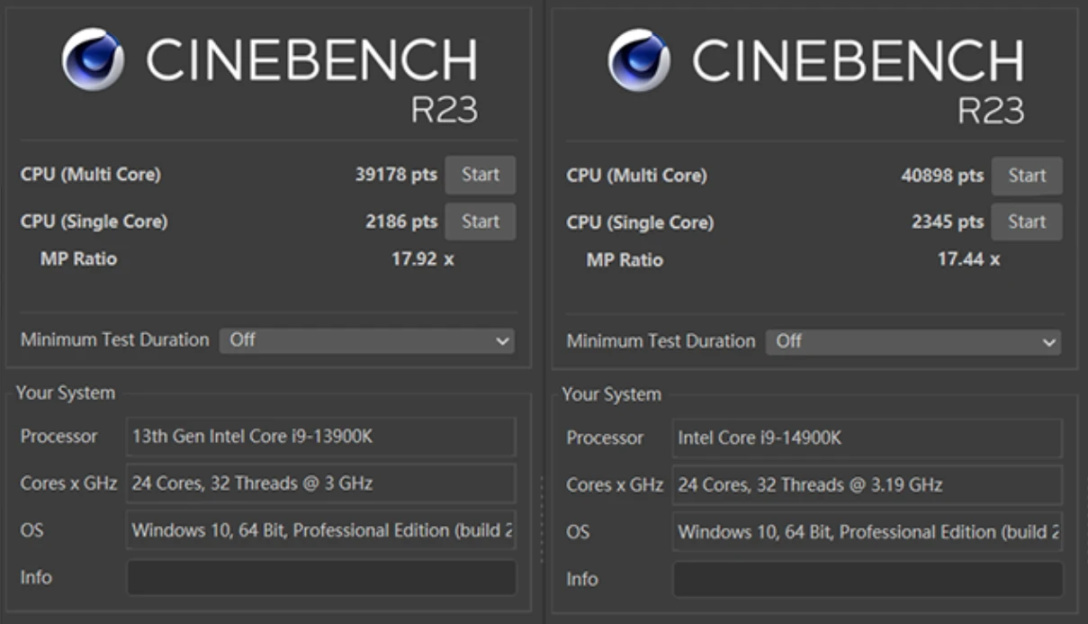This screenshot has width=1088, height=624.
Task: Click the Processor field showing 13th Gen i9-13900K
Action: (320, 437)
